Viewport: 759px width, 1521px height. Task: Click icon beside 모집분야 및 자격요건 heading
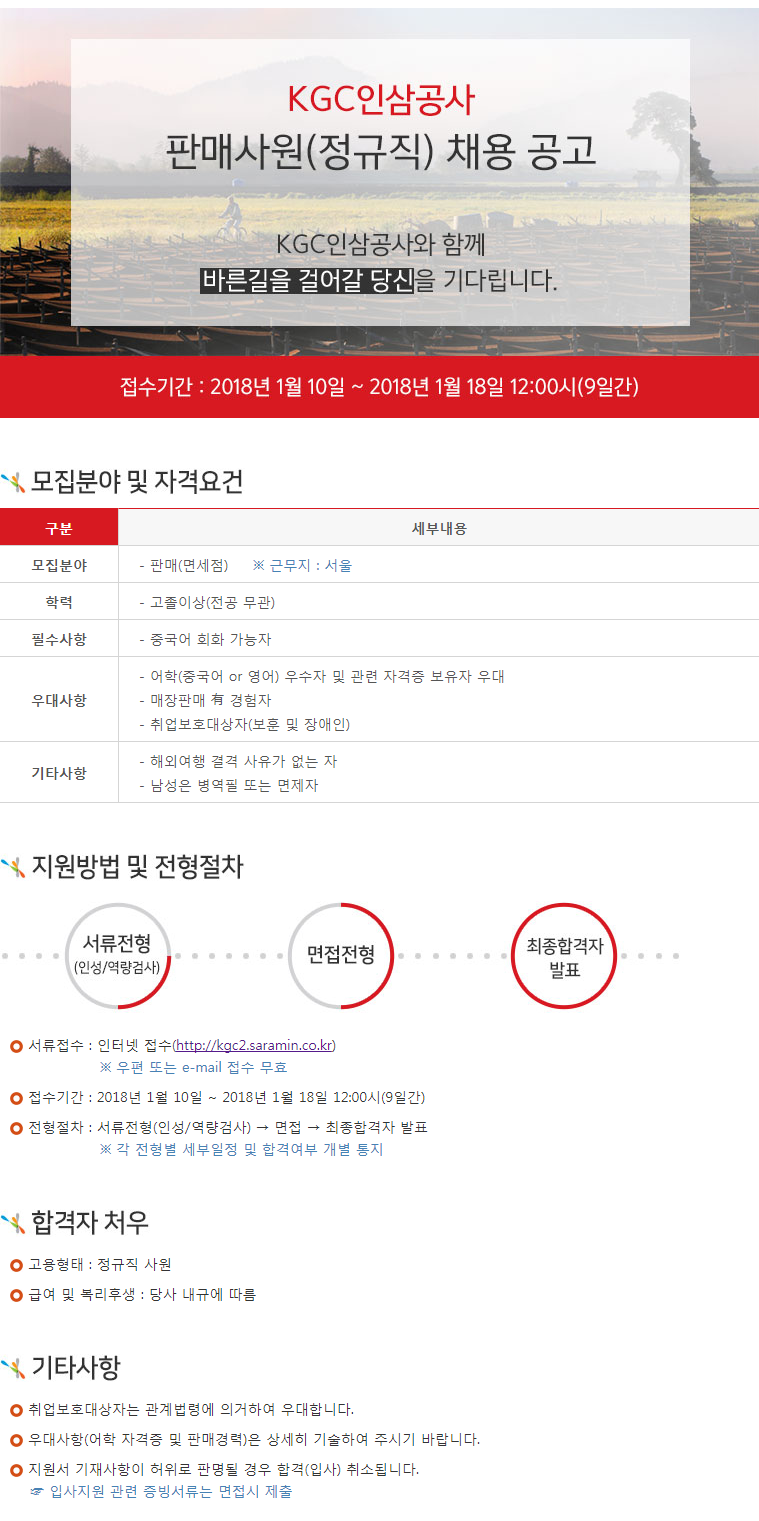(x=13, y=483)
